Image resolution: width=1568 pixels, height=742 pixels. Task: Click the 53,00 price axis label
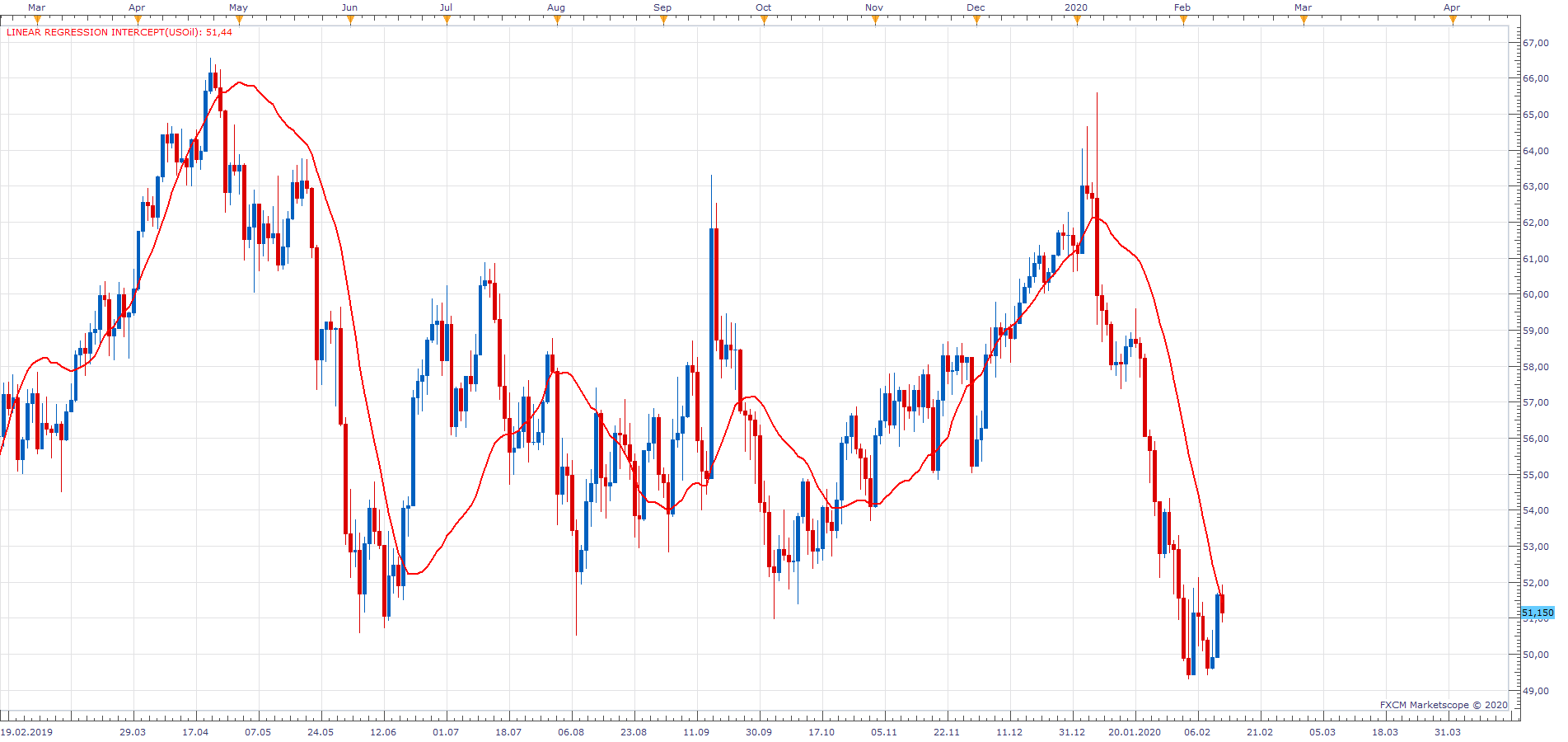[1536, 547]
